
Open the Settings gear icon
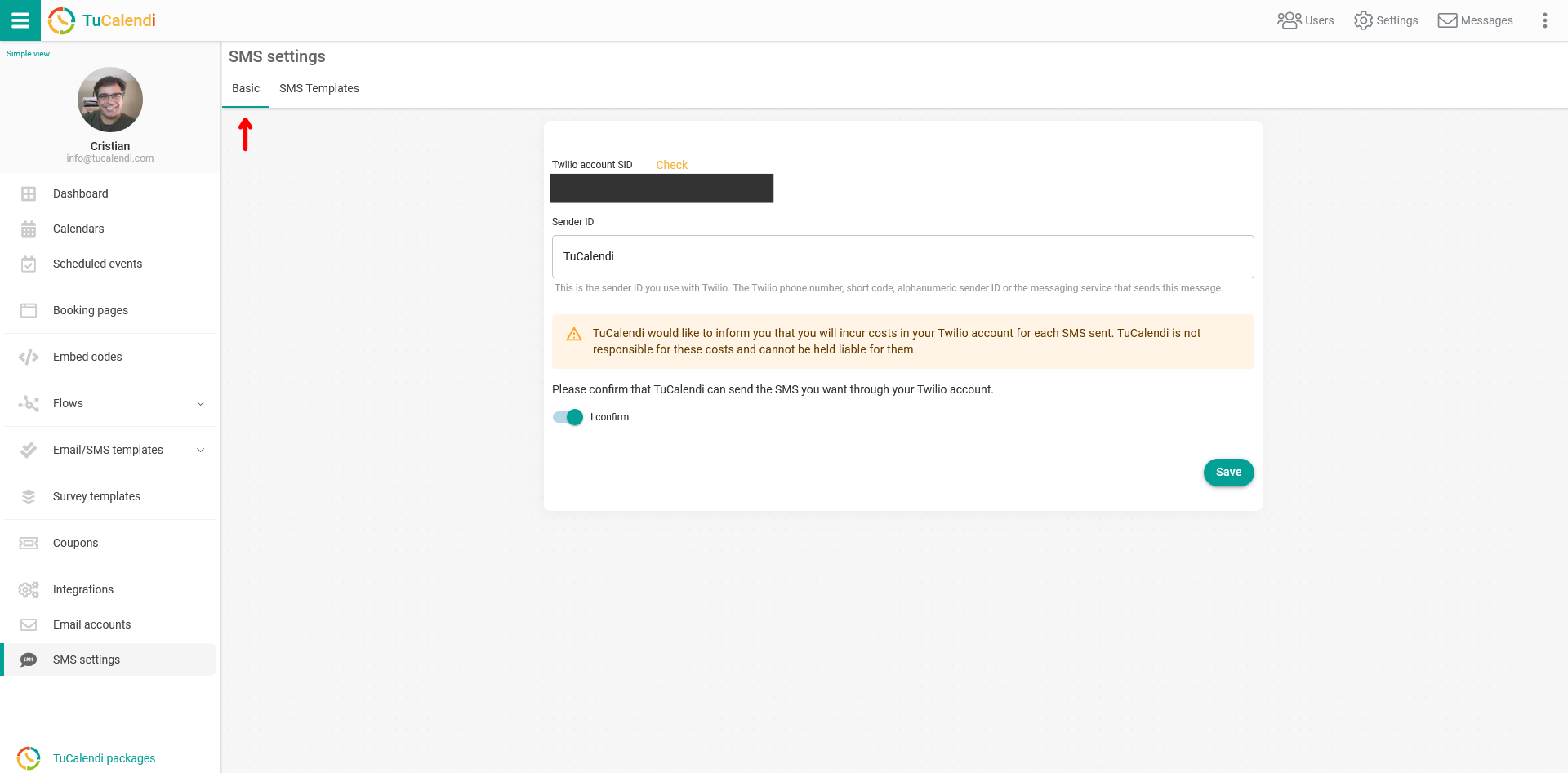tap(1363, 20)
